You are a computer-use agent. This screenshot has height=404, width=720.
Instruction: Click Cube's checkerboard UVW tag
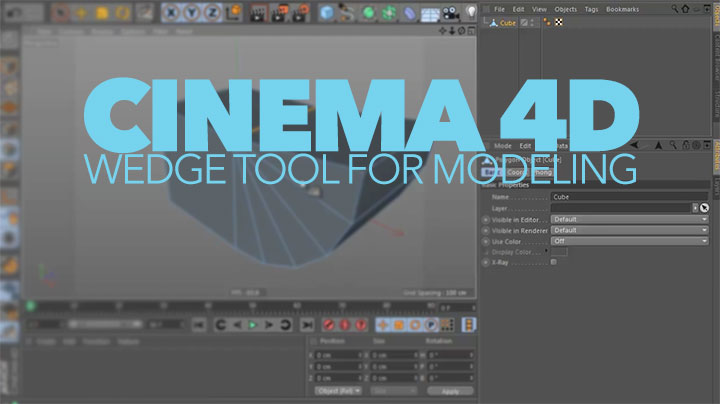559,22
